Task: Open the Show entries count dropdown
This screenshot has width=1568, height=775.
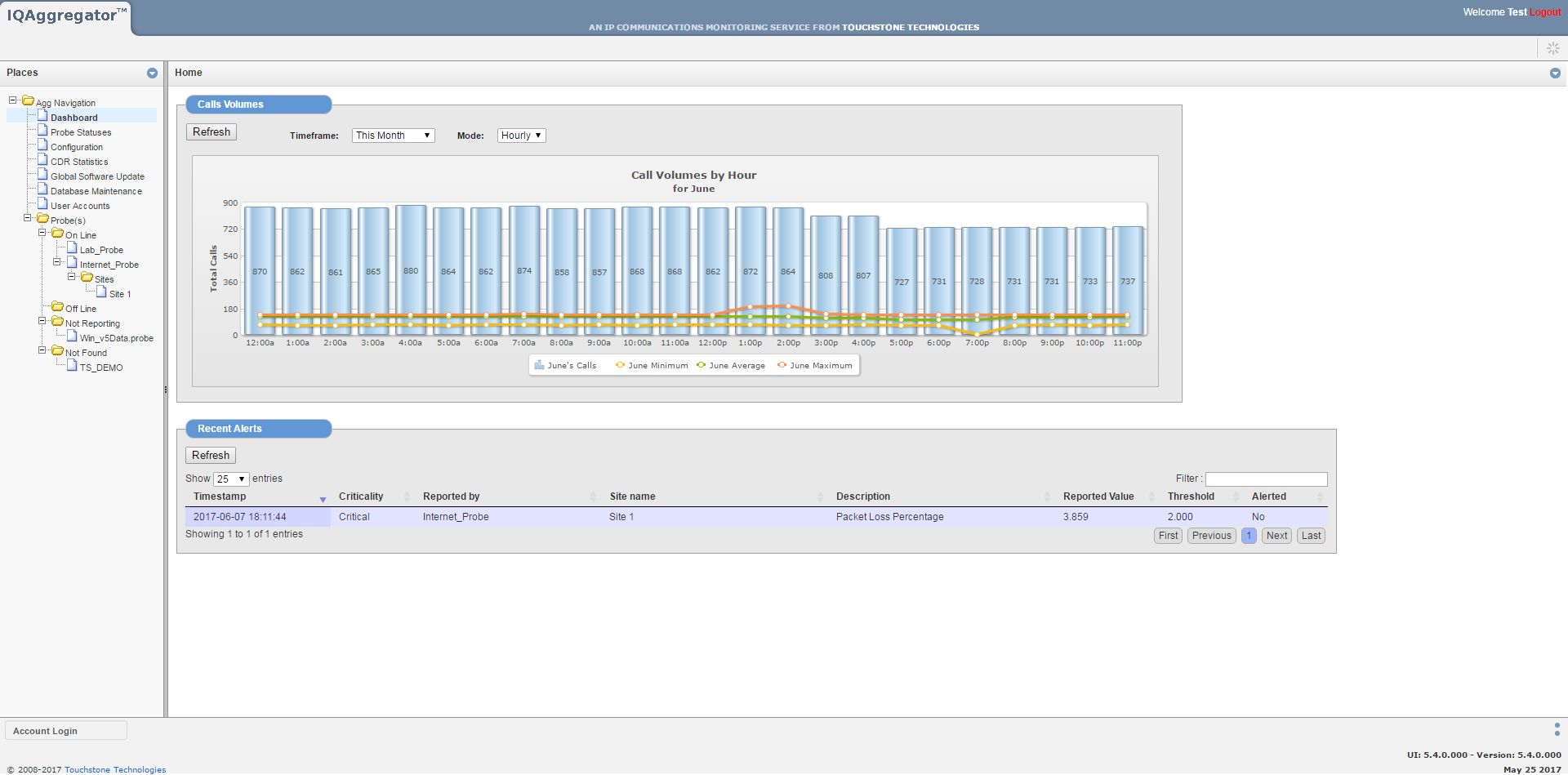Action: 231,479
